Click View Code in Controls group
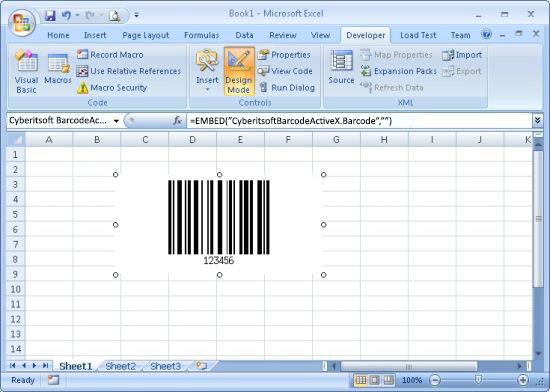The height and width of the screenshot is (392, 550). [x=285, y=71]
